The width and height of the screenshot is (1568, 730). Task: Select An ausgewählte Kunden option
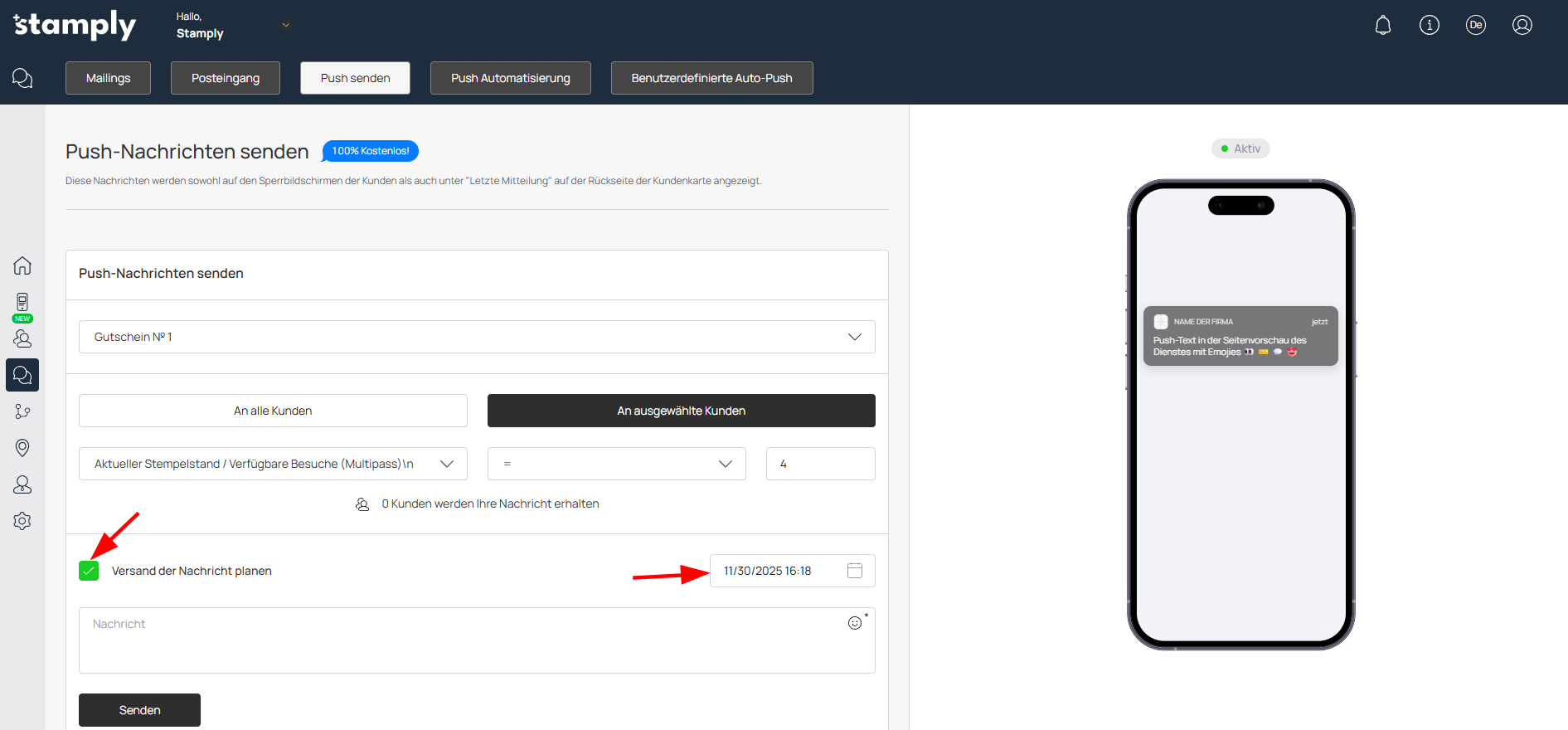(x=681, y=411)
